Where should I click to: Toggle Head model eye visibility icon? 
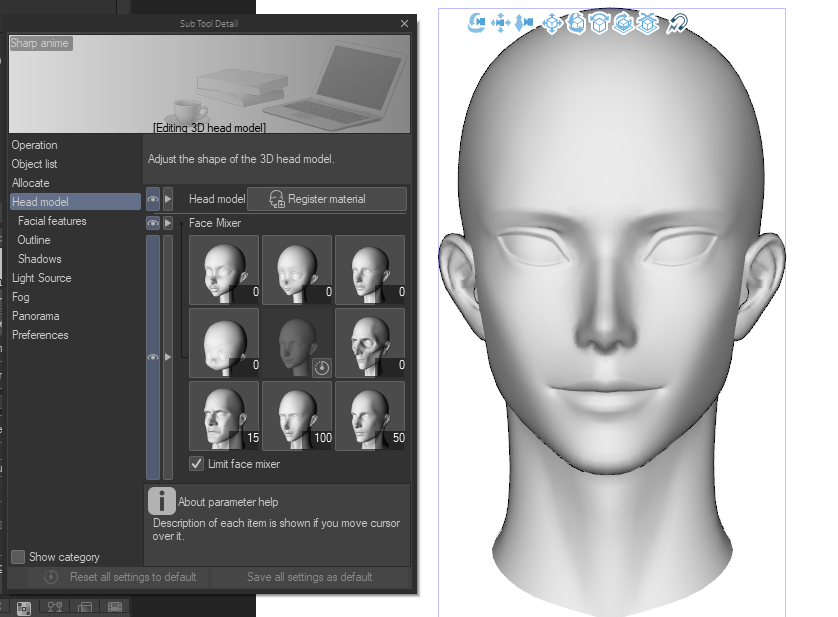pos(153,199)
